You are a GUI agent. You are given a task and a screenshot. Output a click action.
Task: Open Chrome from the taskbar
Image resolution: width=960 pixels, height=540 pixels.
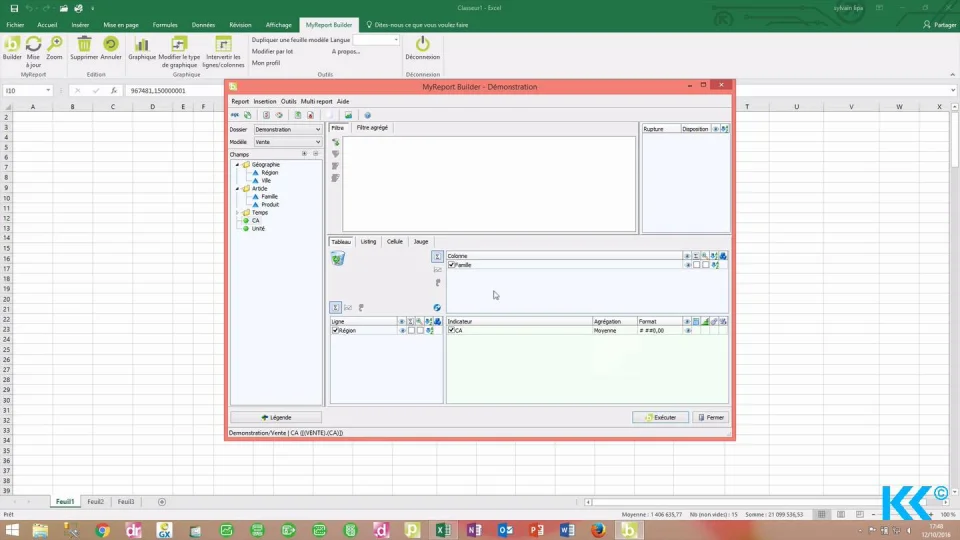pos(102,530)
